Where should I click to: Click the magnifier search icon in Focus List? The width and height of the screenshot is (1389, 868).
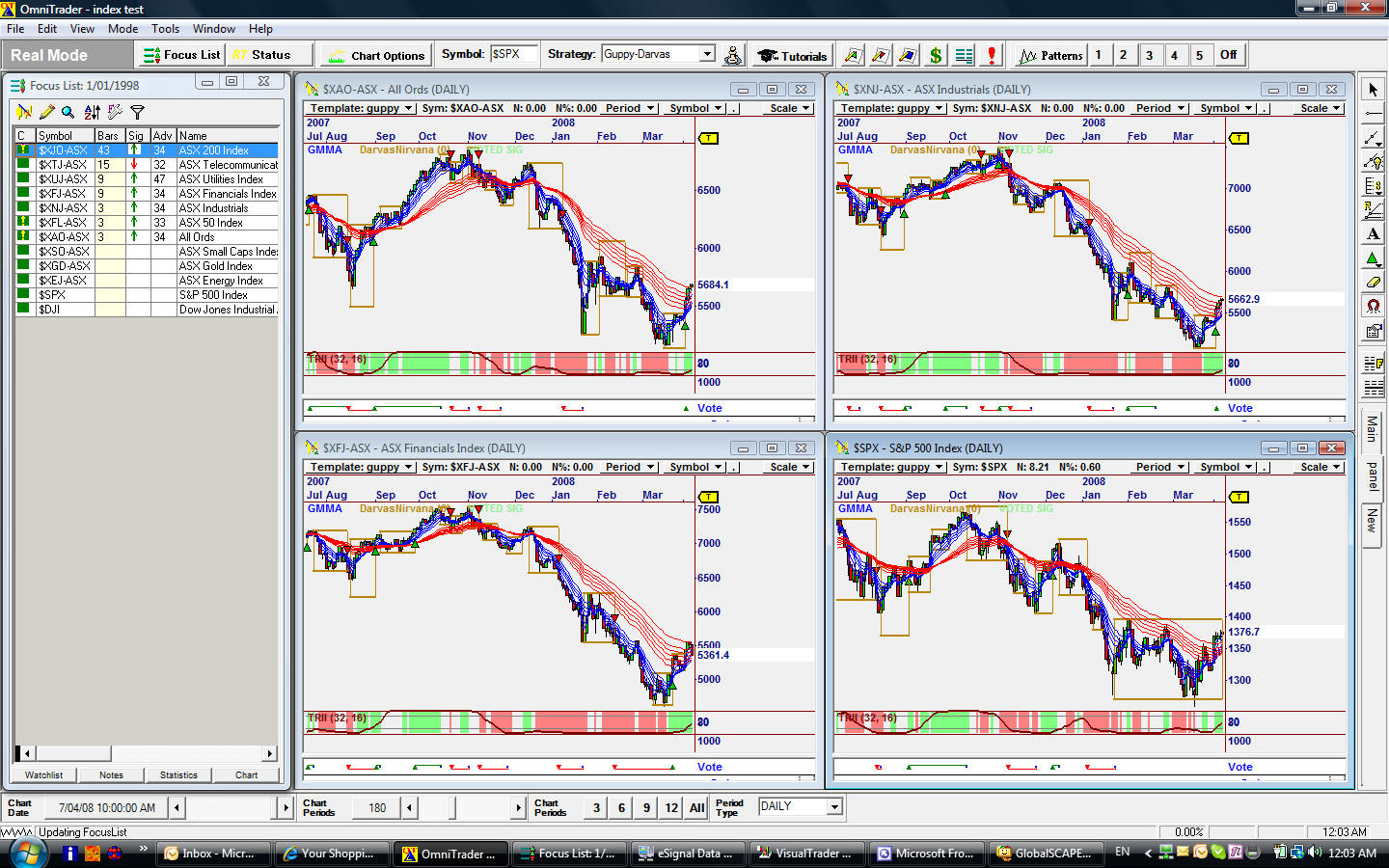pyautogui.click(x=68, y=112)
